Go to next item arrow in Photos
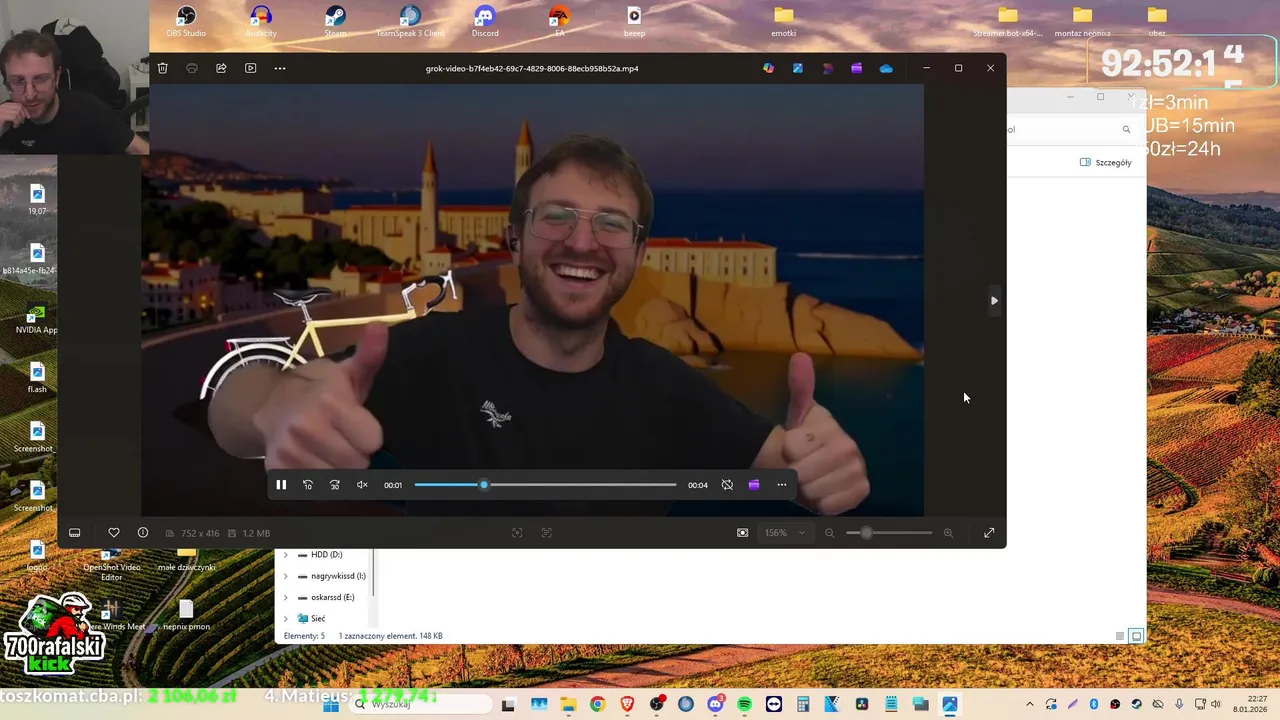1280x720 pixels. [994, 300]
